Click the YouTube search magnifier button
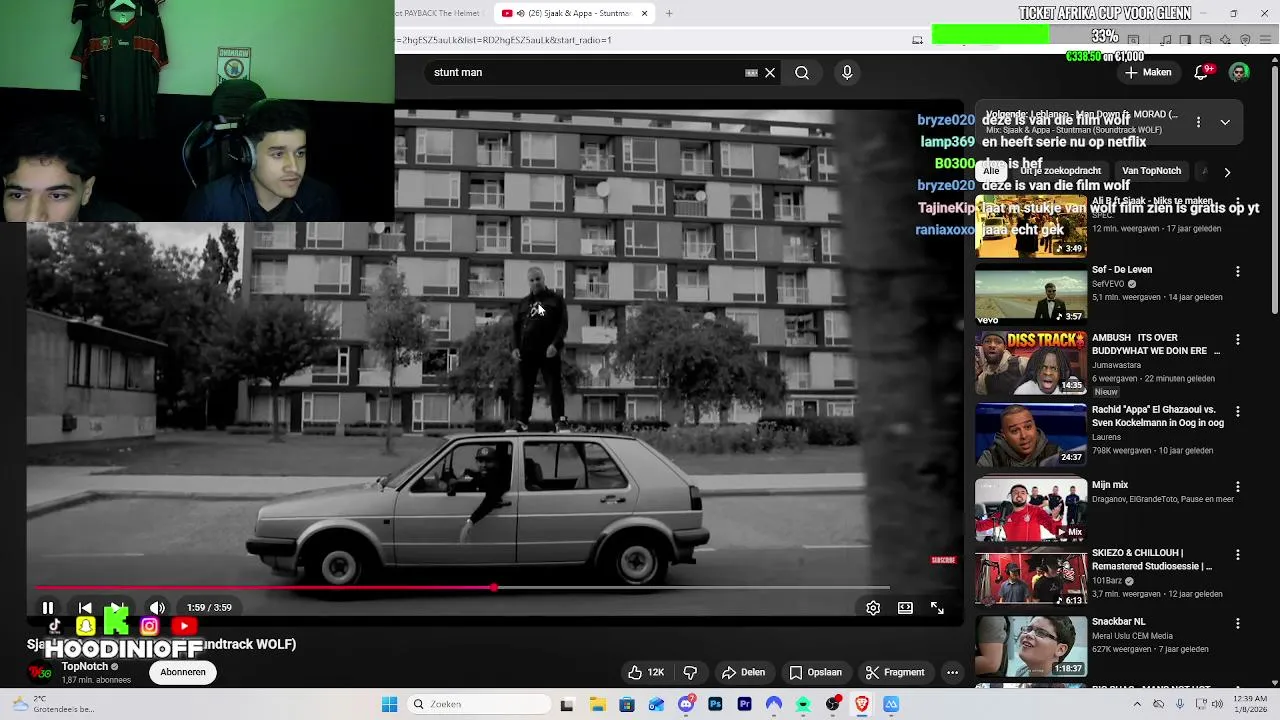Screen dimensions: 1280x720 (802, 72)
